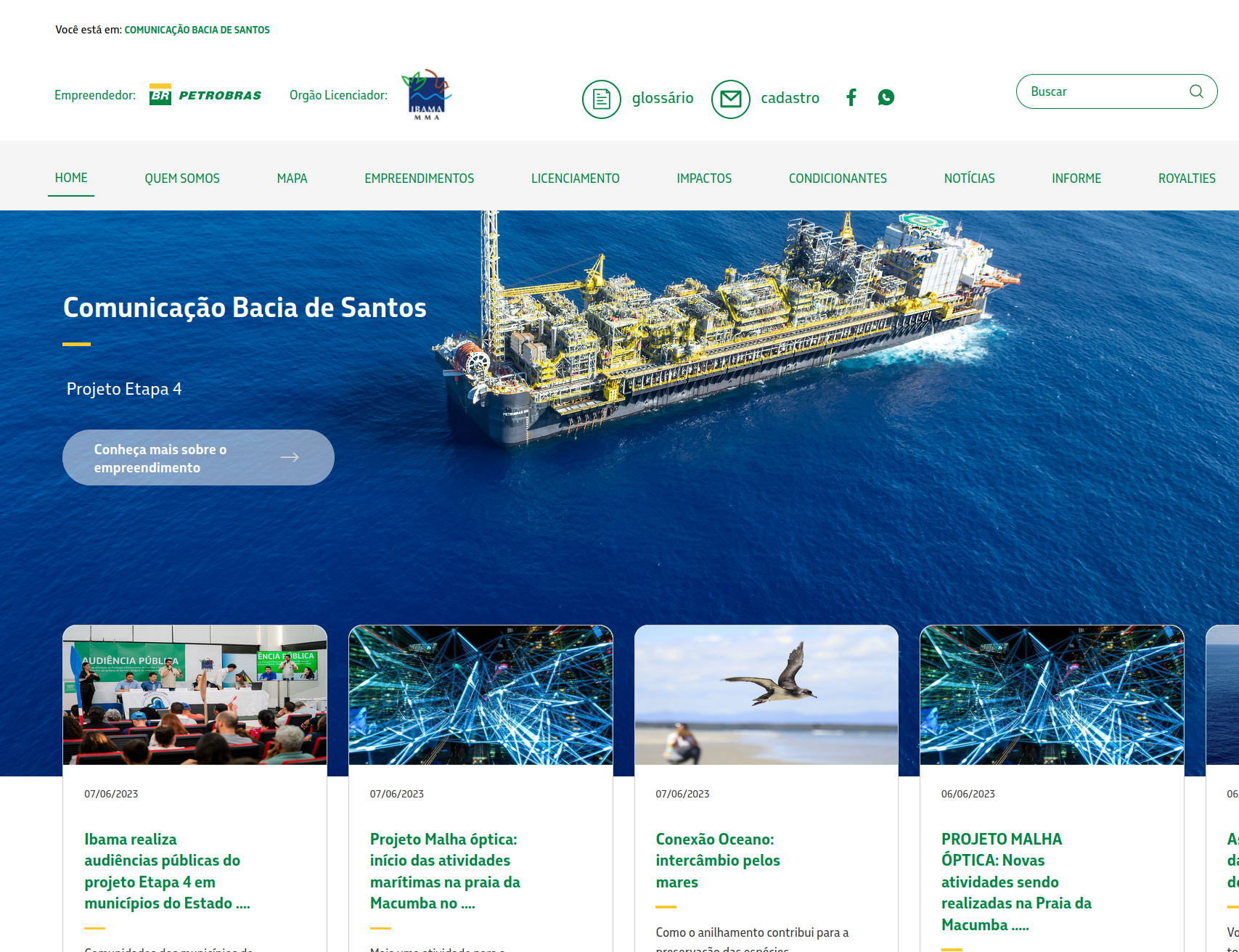Click the glossário document icon
Screen dimensions: 1239x952
pos(601,99)
